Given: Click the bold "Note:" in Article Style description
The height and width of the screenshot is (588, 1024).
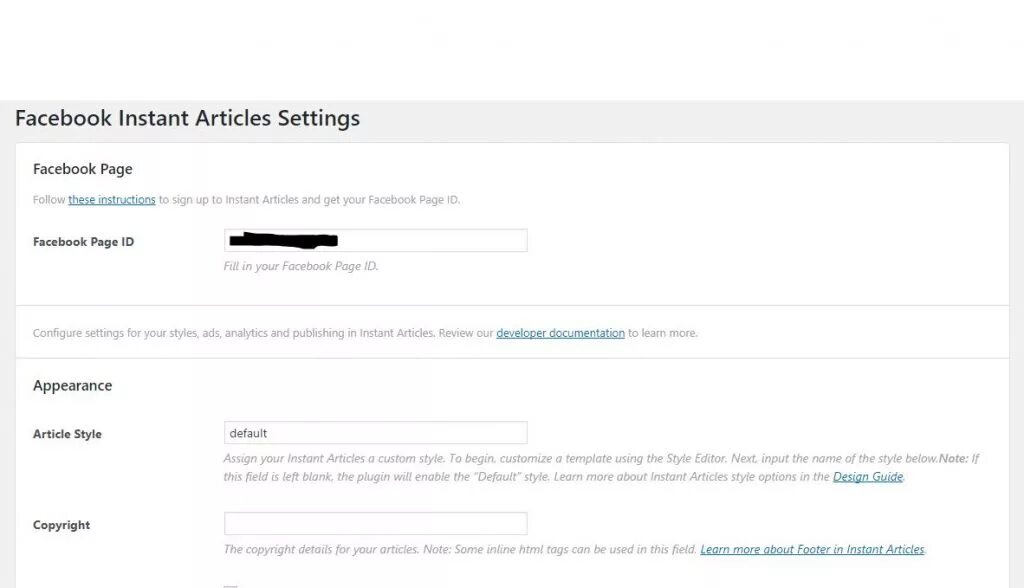Looking at the screenshot, I should click(953, 459).
